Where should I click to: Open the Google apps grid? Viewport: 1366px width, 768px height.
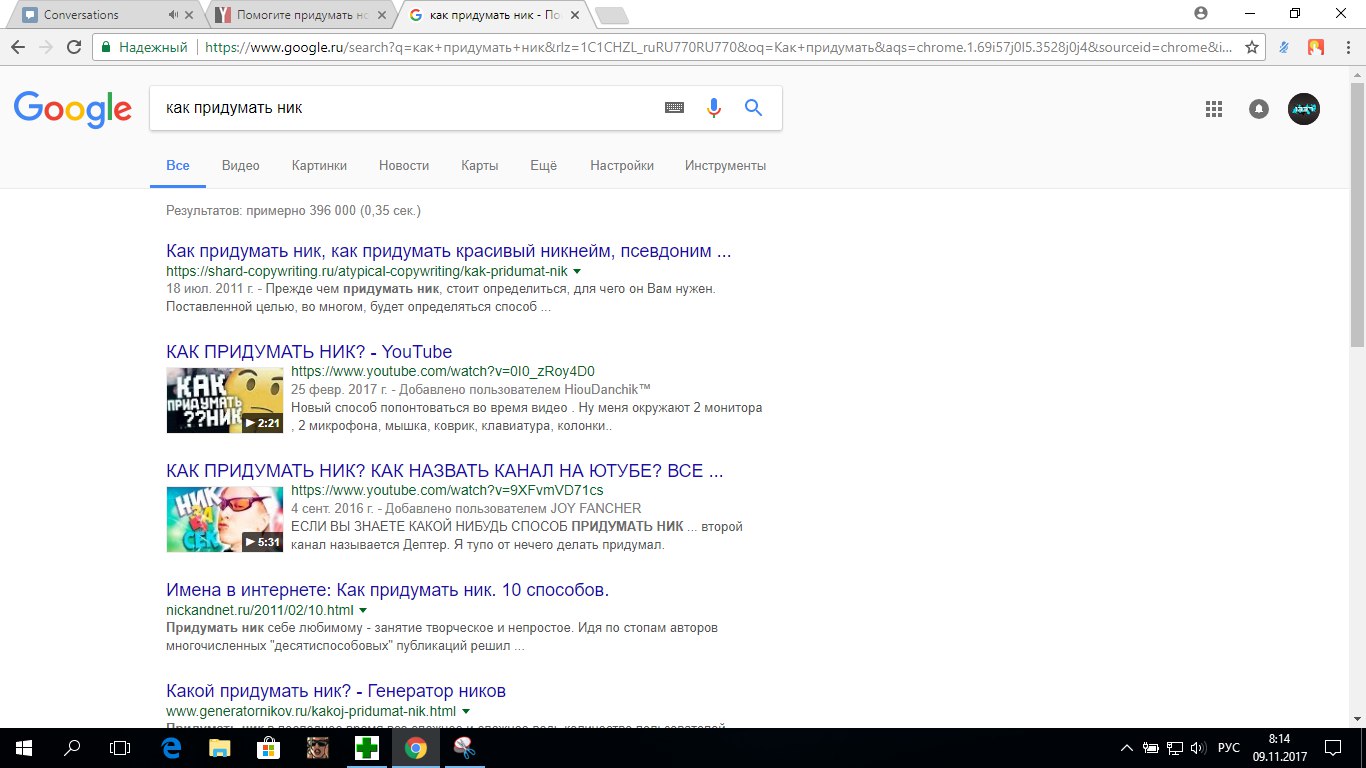click(1213, 109)
